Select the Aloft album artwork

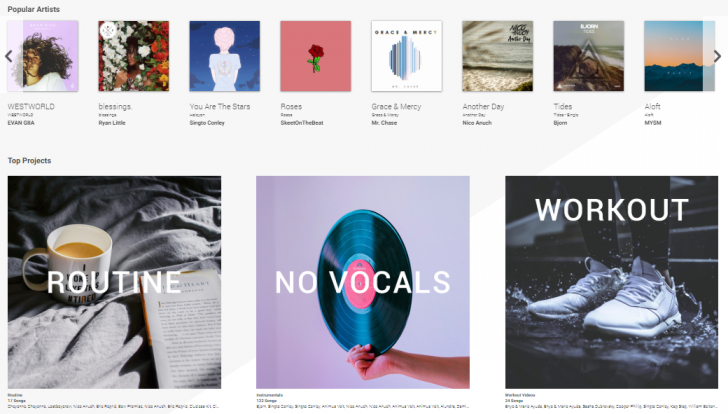[680, 56]
